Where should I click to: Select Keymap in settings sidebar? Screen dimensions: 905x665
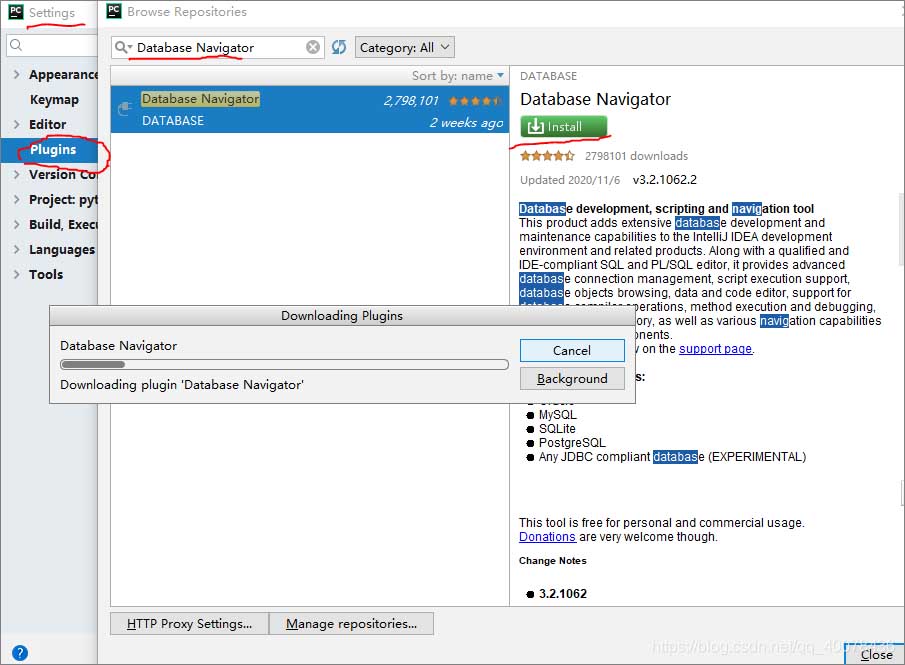54,100
